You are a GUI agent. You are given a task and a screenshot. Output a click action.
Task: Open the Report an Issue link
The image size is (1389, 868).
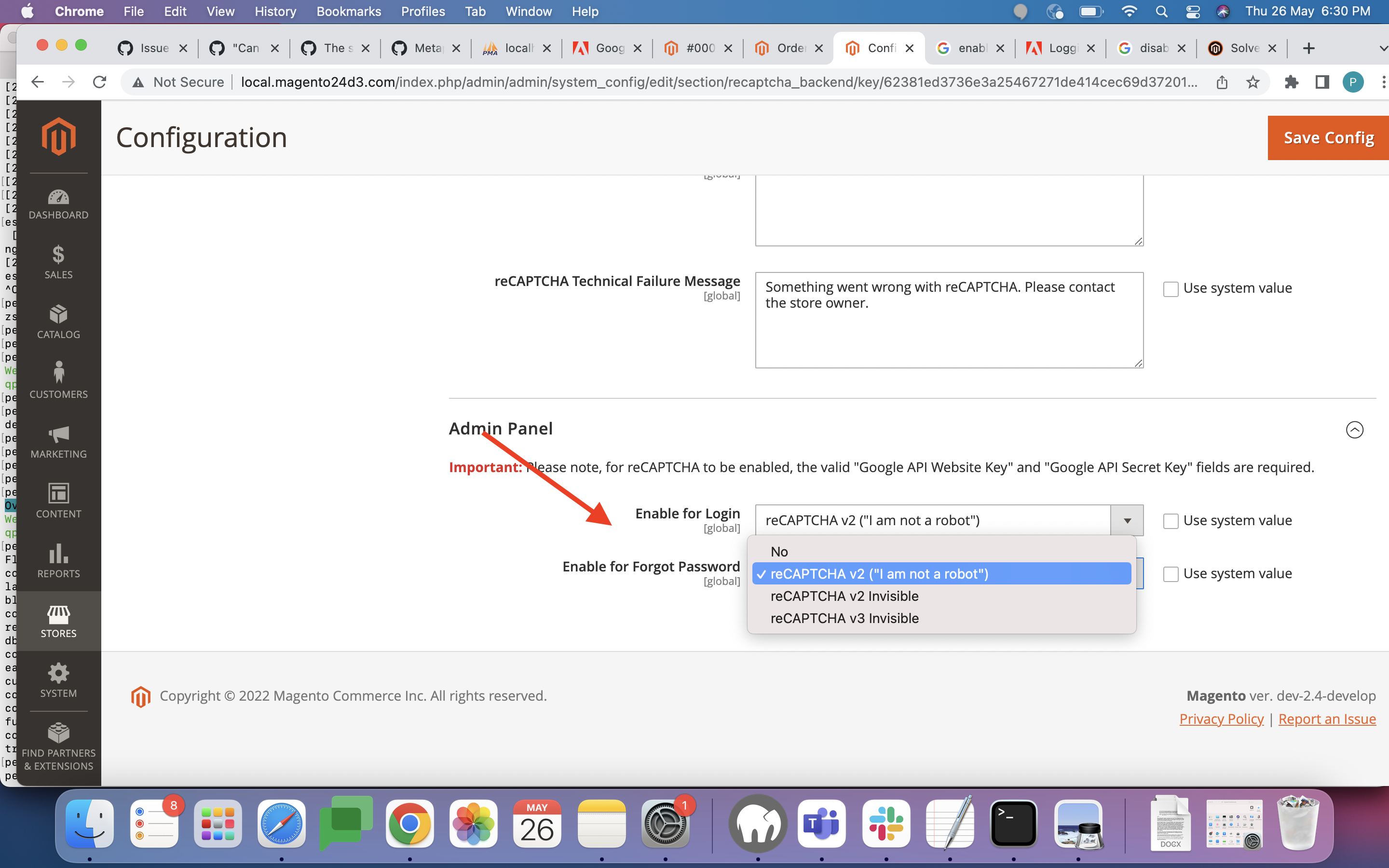click(x=1326, y=719)
